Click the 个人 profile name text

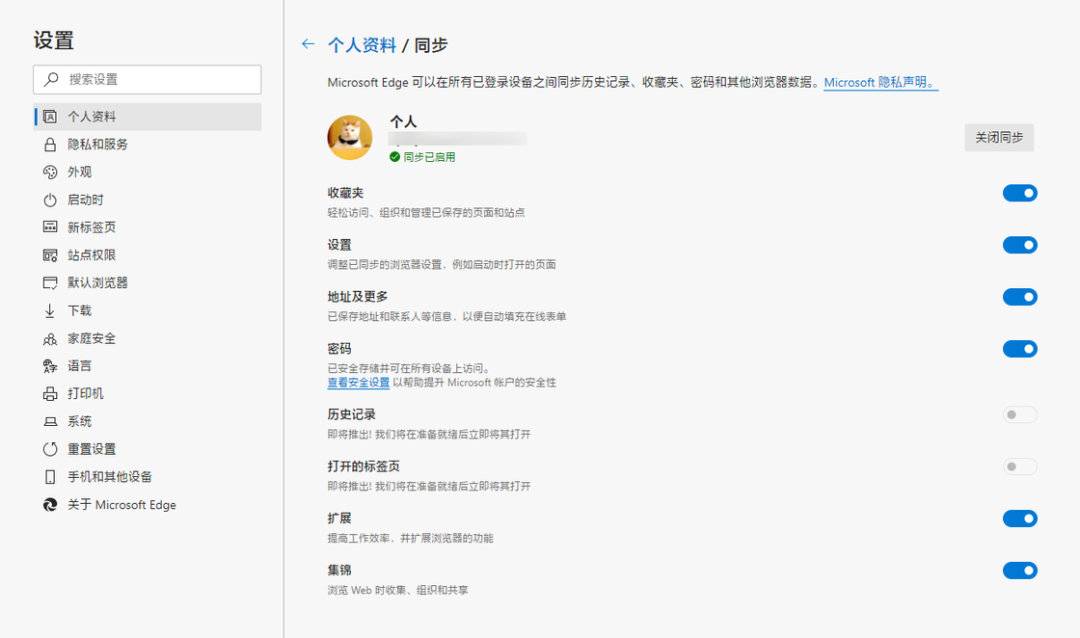click(403, 122)
